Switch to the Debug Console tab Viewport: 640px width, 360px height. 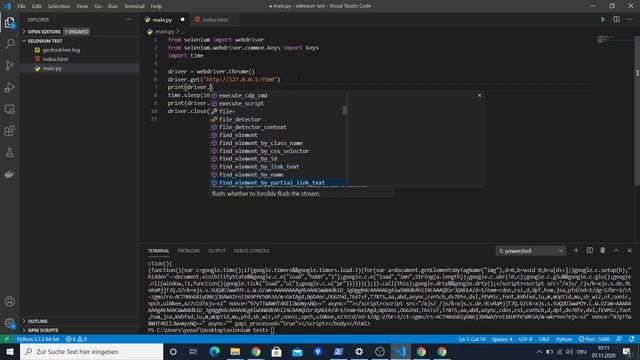[251, 251]
